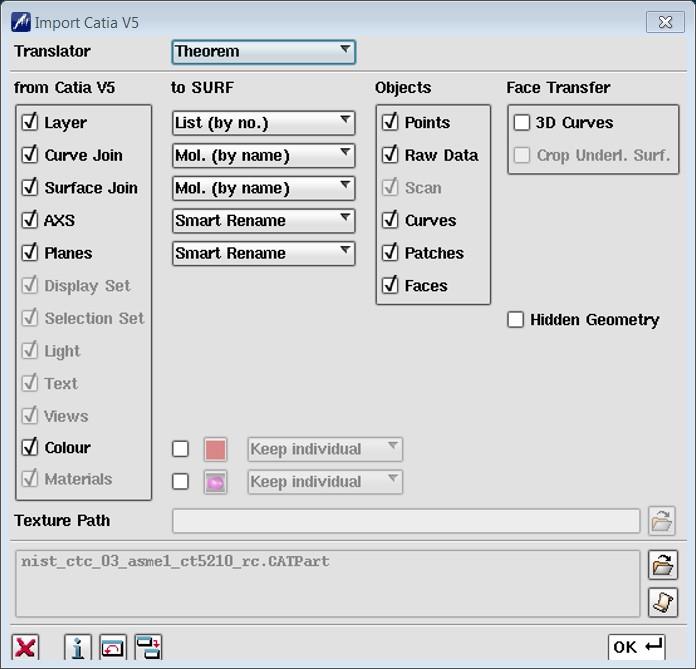This screenshot has width=696, height=669.
Task: Click the greyed Light checkbox
Action: tap(30, 350)
